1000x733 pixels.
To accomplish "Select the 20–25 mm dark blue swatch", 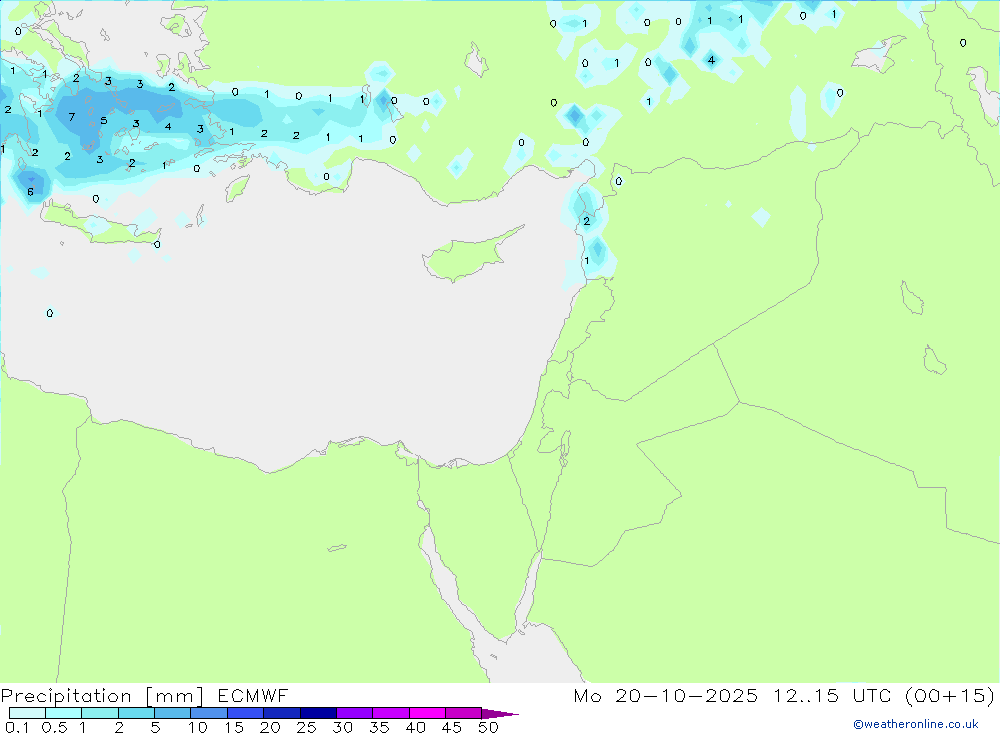I will pos(281,713).
